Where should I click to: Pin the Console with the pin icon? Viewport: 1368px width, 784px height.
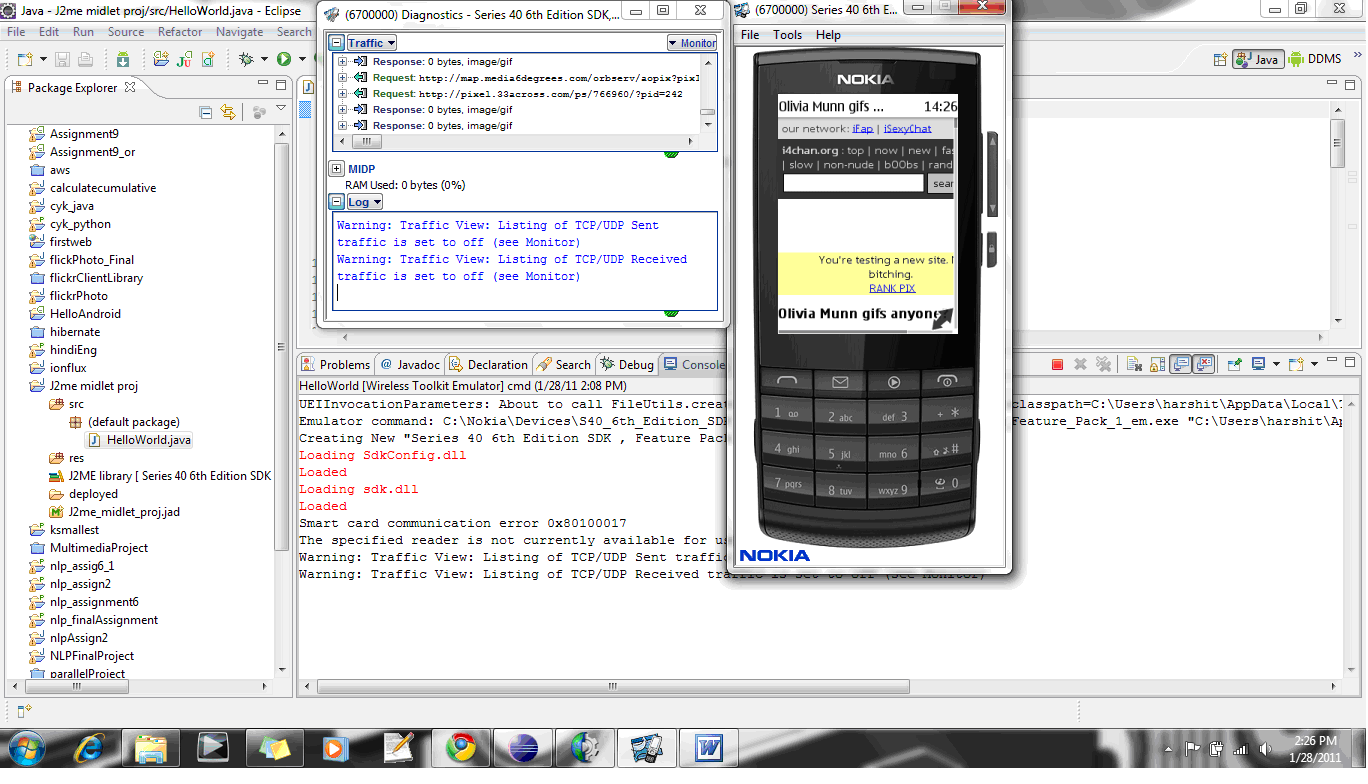[1235, 365]
